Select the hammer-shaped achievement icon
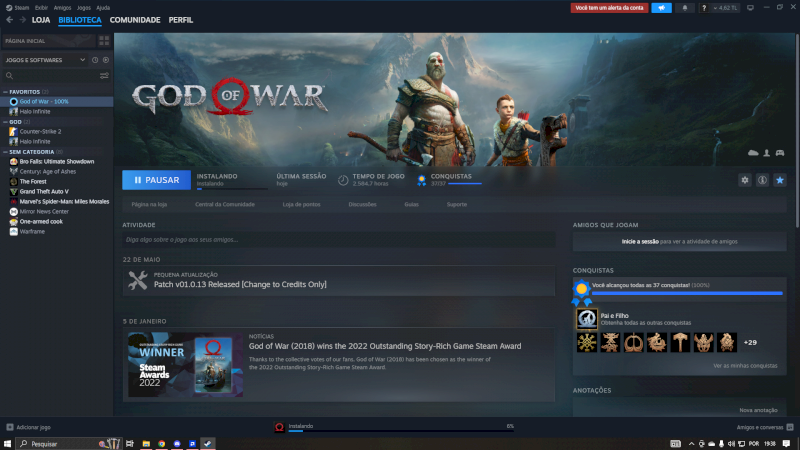 click(680, 342)
